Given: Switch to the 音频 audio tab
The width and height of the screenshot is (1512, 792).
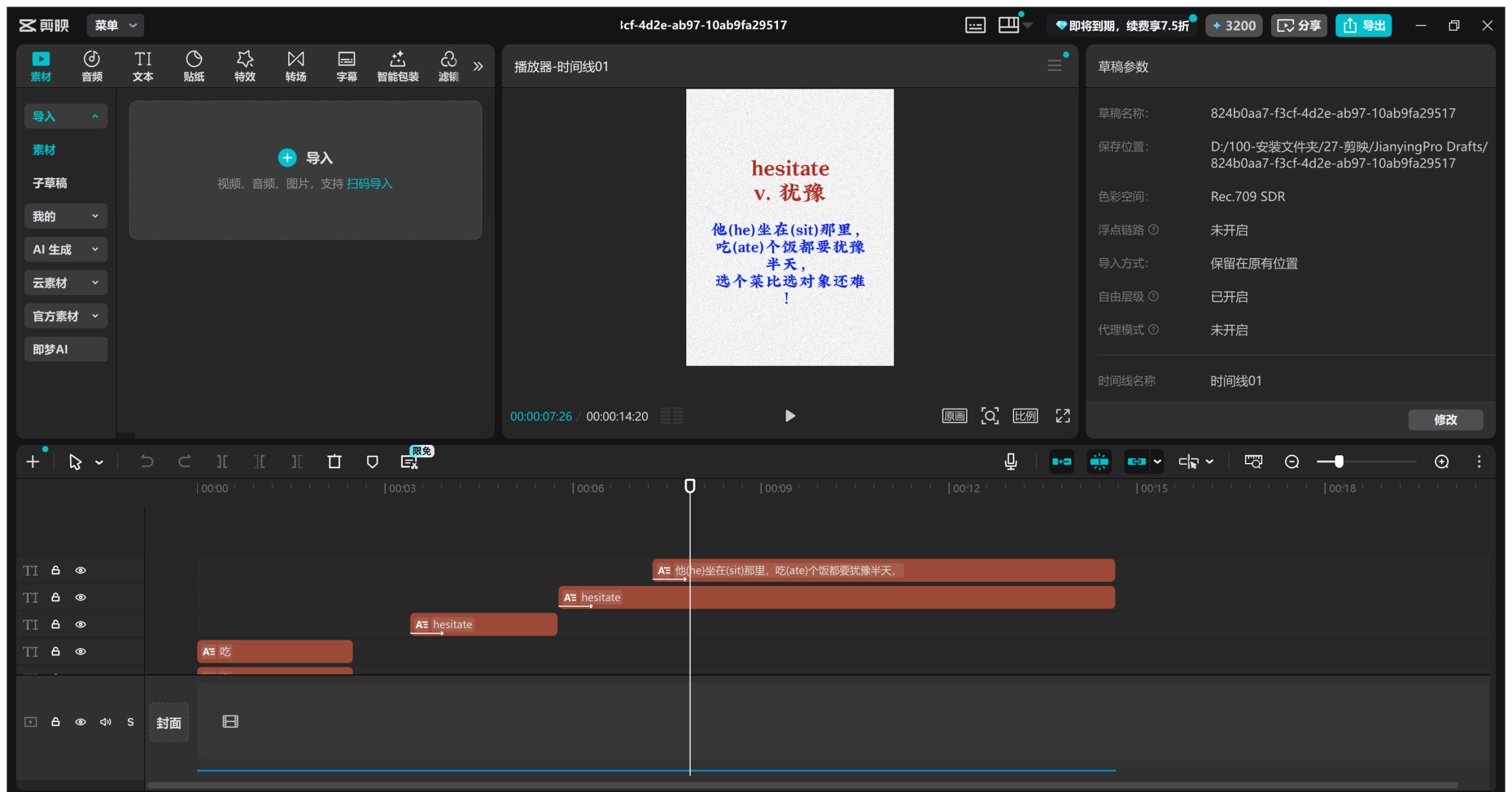Looking at the screenshot, I should click(92, 66).
